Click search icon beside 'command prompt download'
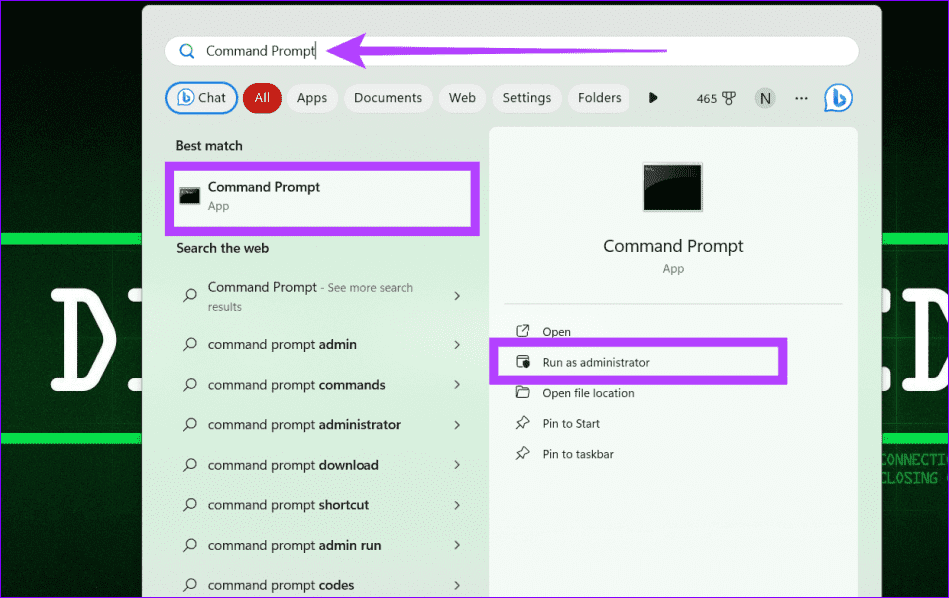949x598 pixels. click(190, 465)
